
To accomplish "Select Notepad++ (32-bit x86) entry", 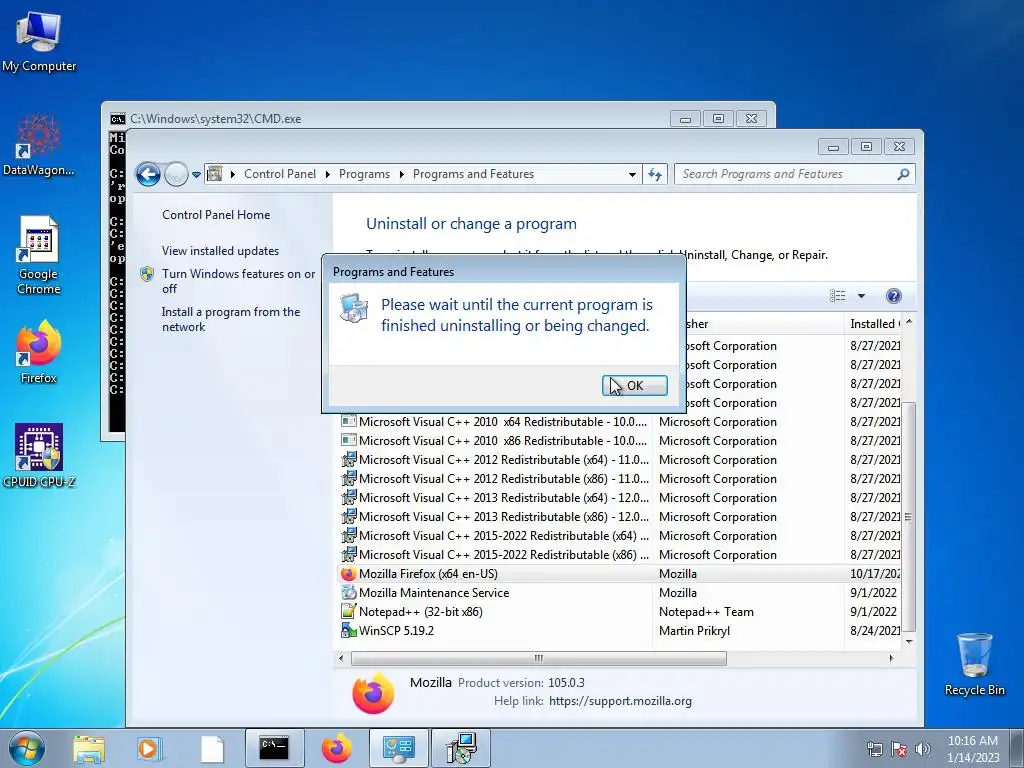I will pyautogui.click(x=619, y=612).
